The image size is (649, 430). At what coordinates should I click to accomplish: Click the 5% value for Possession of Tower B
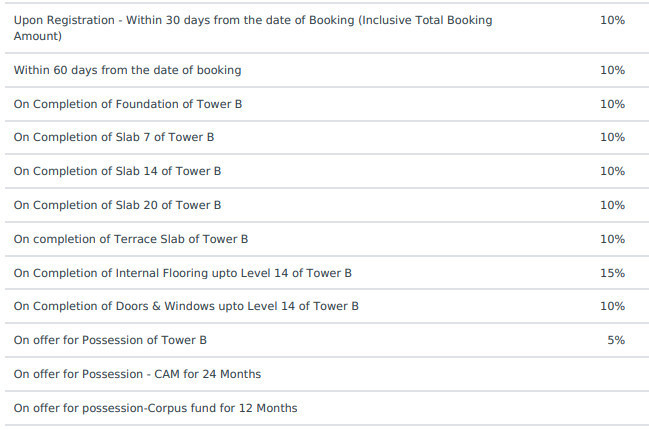click(616, 341)
